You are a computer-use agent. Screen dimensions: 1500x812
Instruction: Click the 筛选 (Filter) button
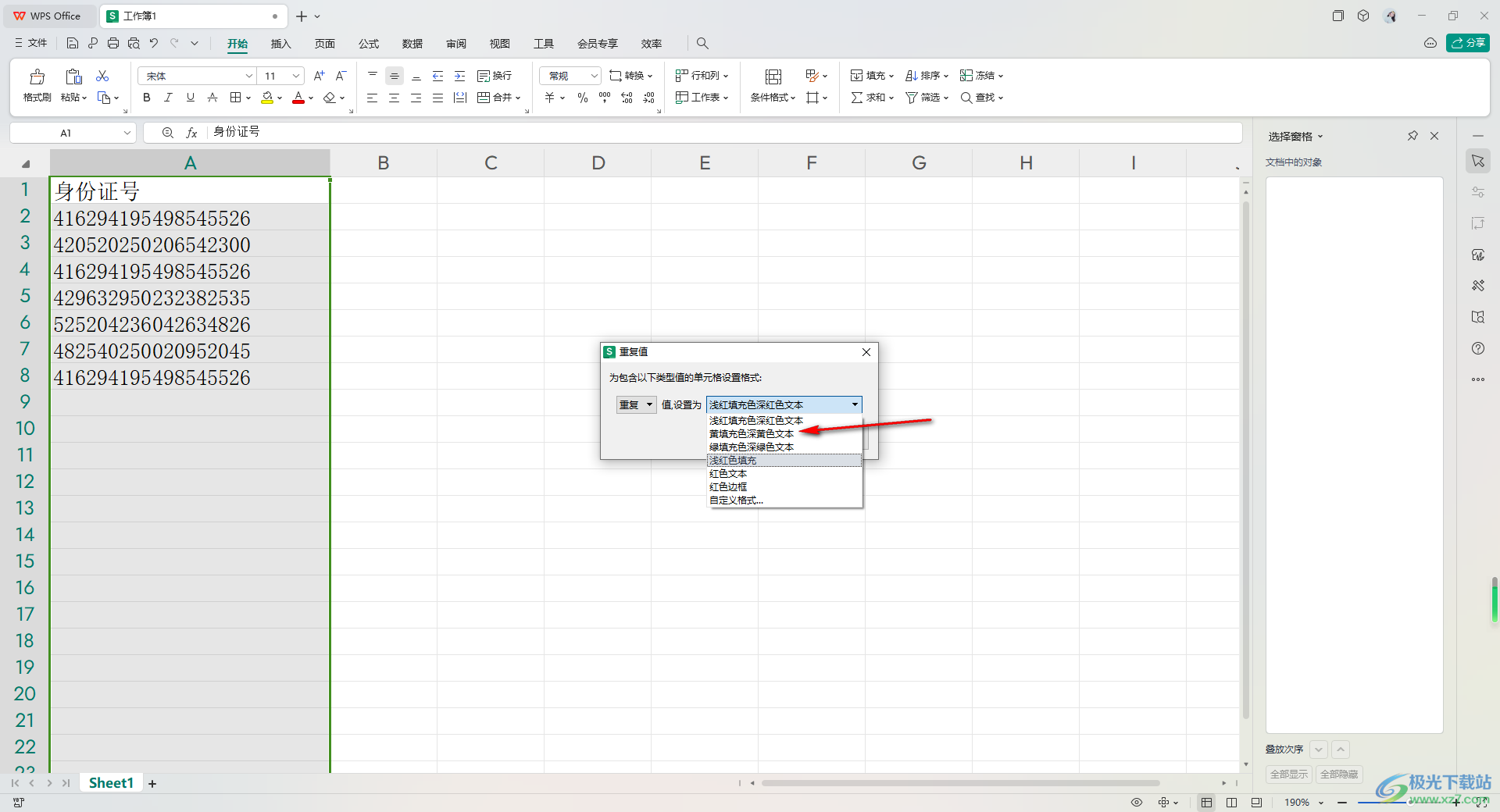[927, 98]
